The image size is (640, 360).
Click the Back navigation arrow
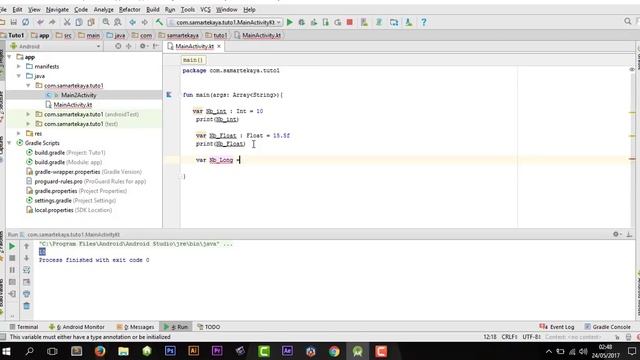coord(133,22)
